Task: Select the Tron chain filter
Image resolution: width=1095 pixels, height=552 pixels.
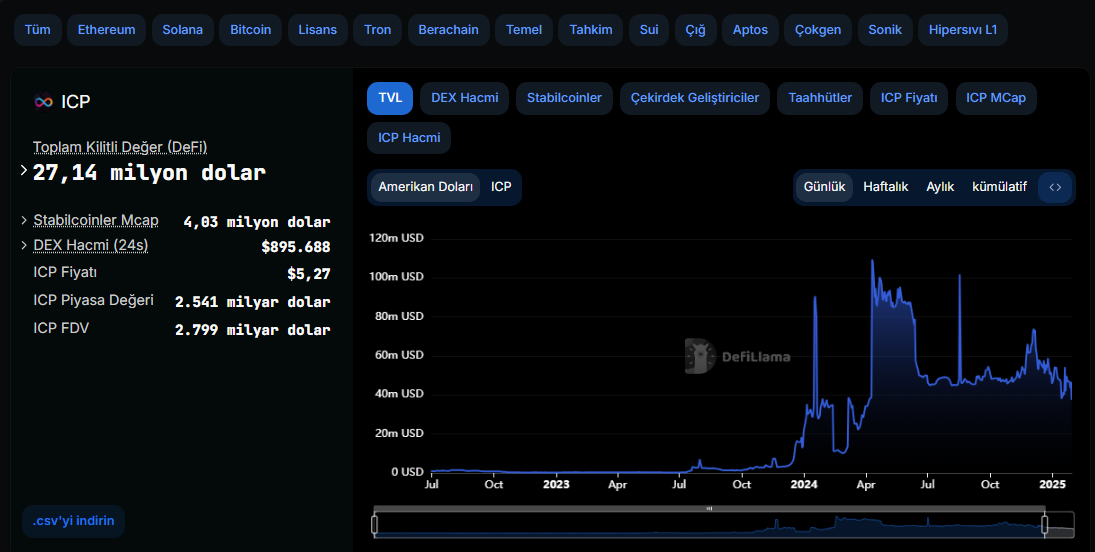Action: [378, 30]
